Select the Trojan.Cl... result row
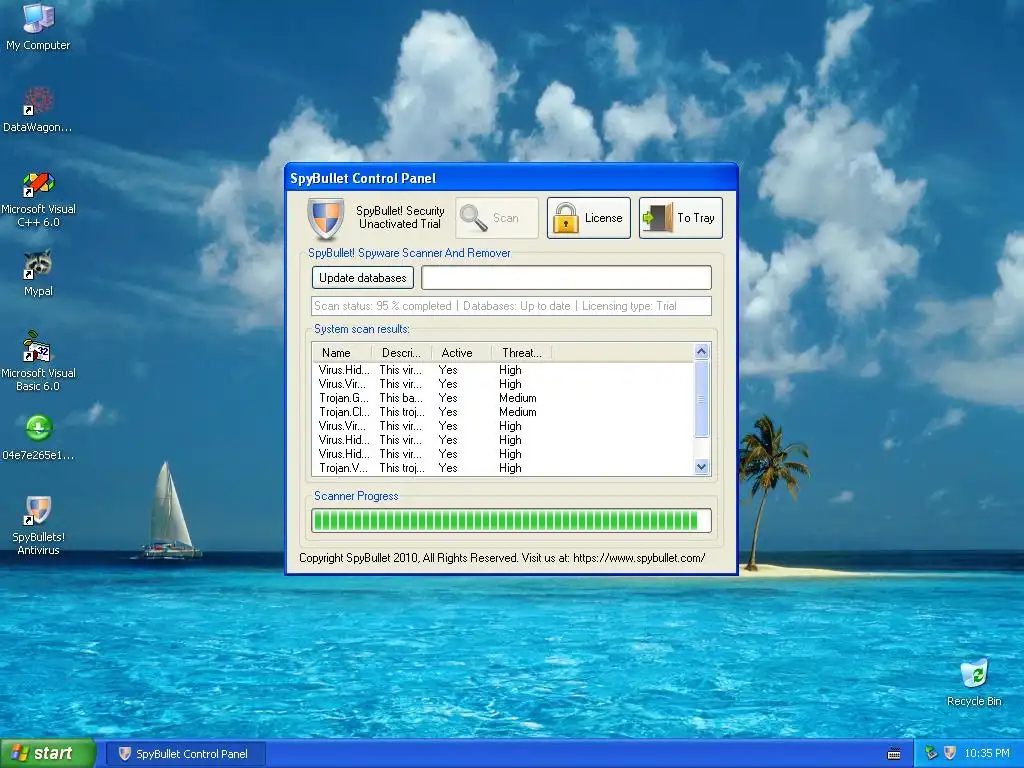The image size is (1024, 768). (503, 412)
